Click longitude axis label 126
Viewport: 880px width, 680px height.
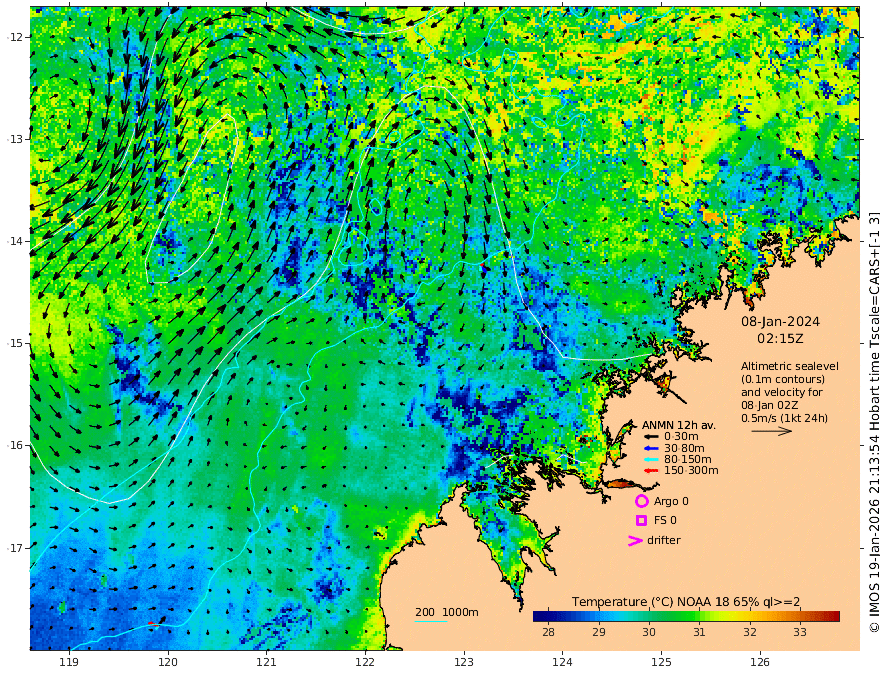click(760, 662)
